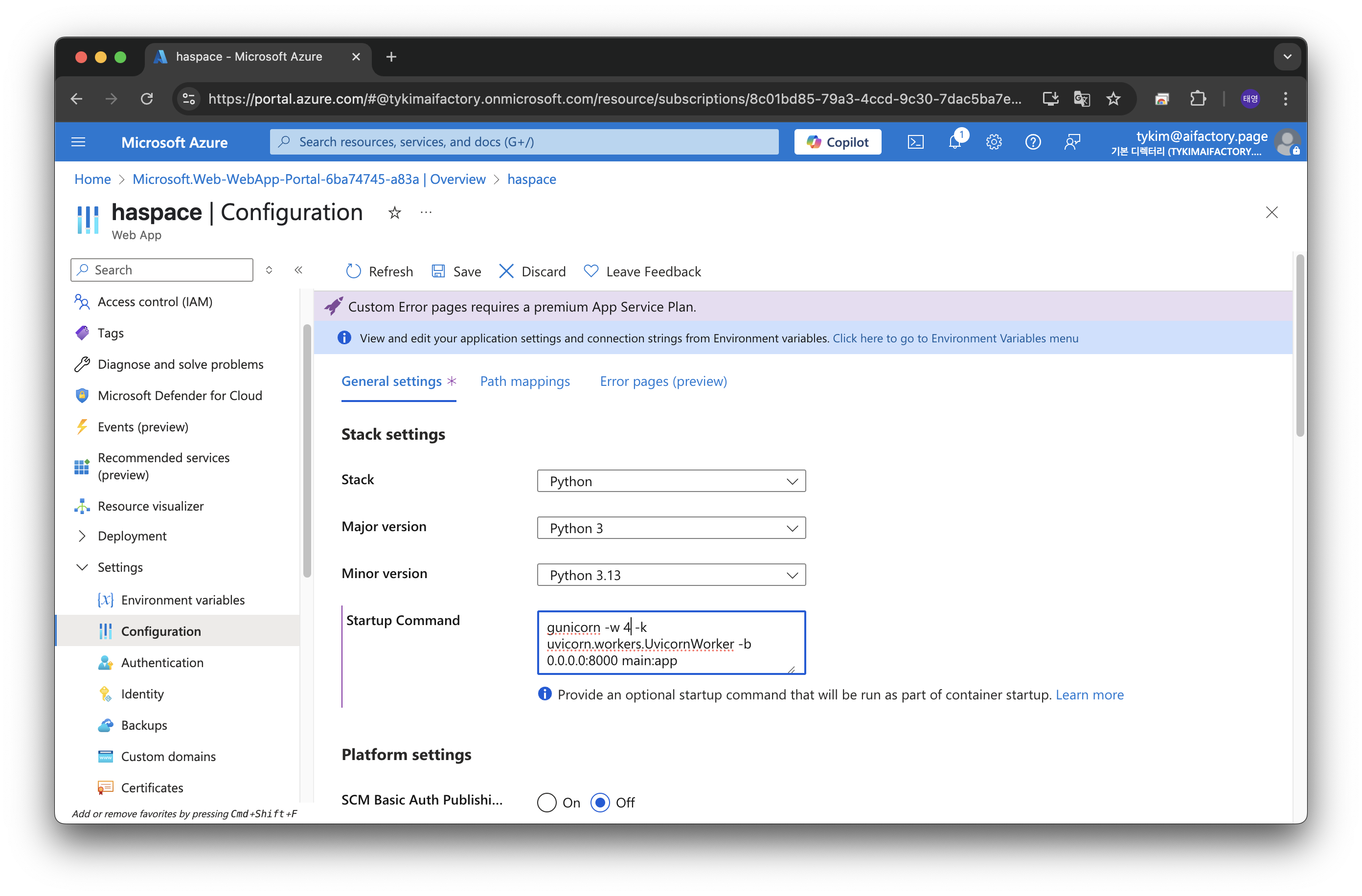Open the Minor version dropdown

[671, 575]
